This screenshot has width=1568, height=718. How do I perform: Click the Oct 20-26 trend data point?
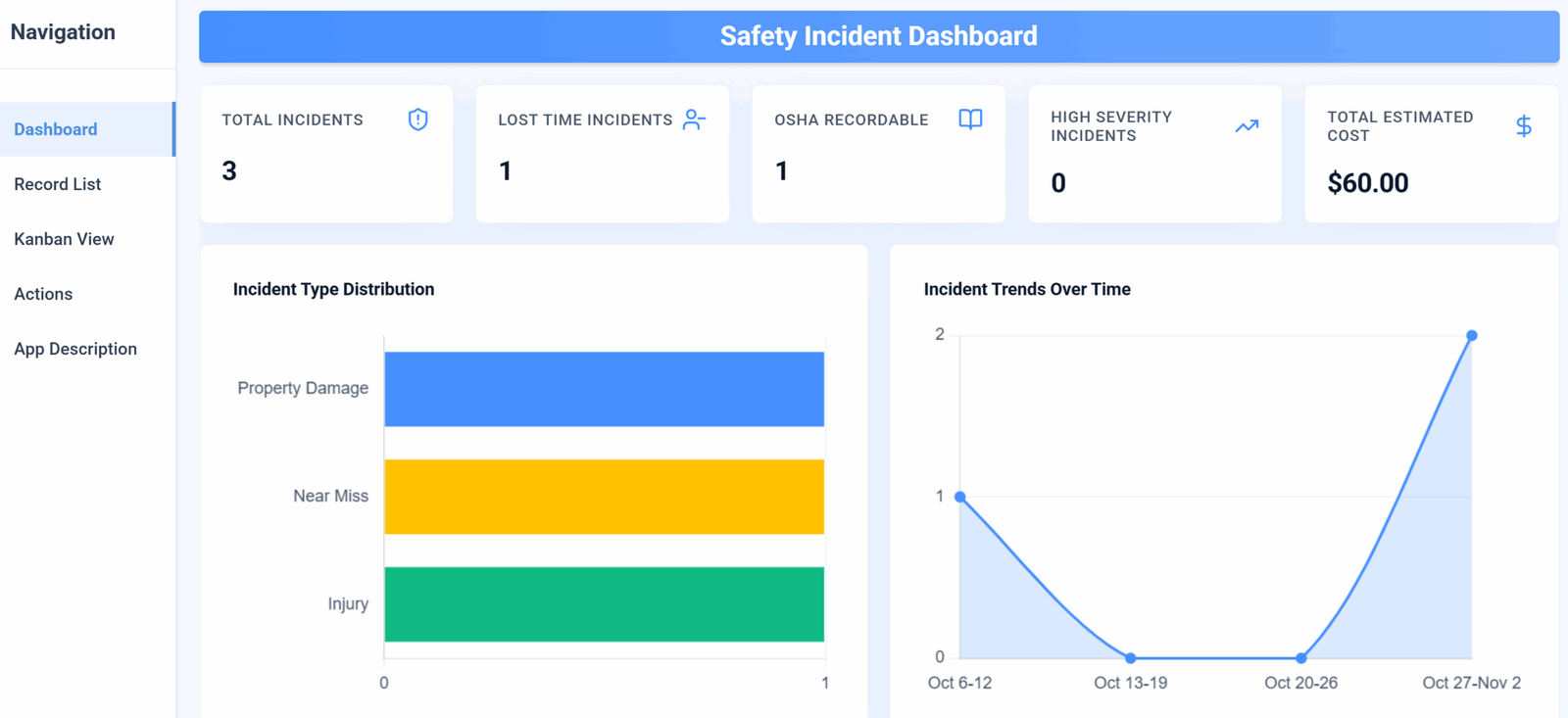tap(1300, 658)
